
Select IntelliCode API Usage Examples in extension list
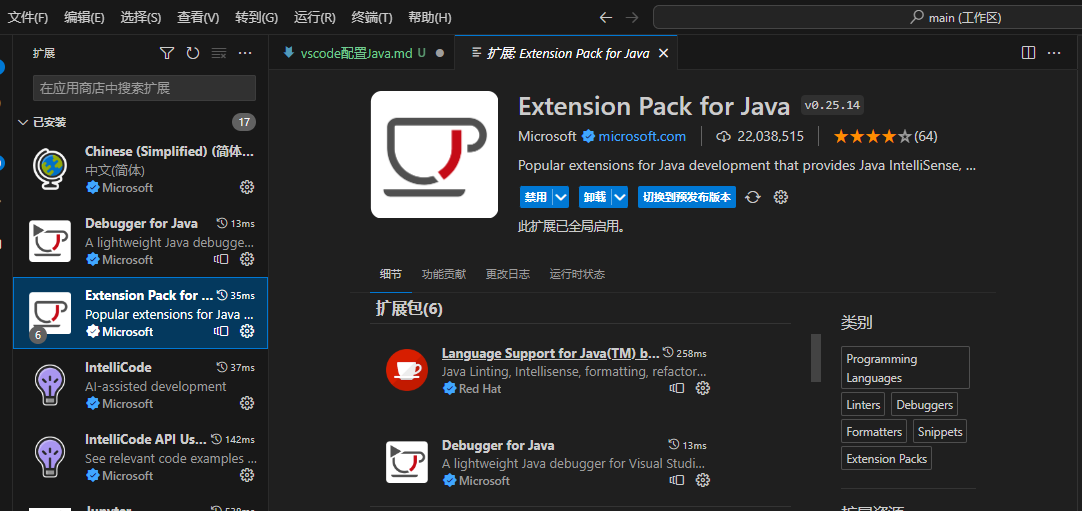(x=141, y=457)
